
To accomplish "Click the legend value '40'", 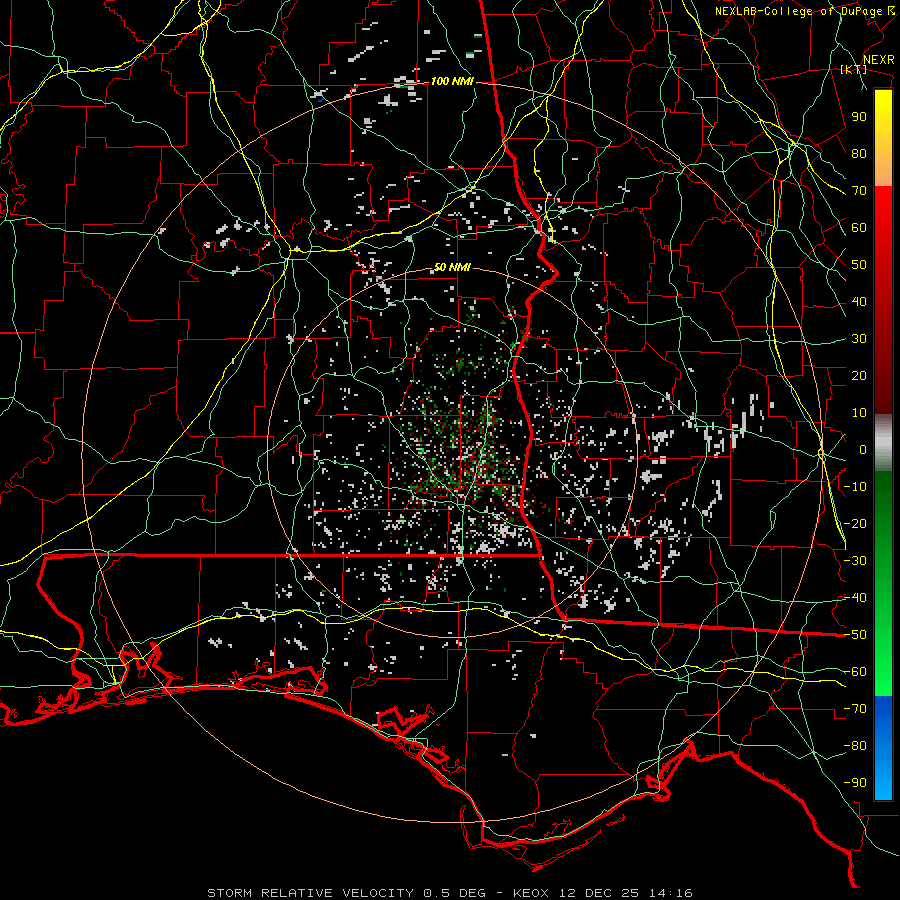I will (x=859, y=302).
